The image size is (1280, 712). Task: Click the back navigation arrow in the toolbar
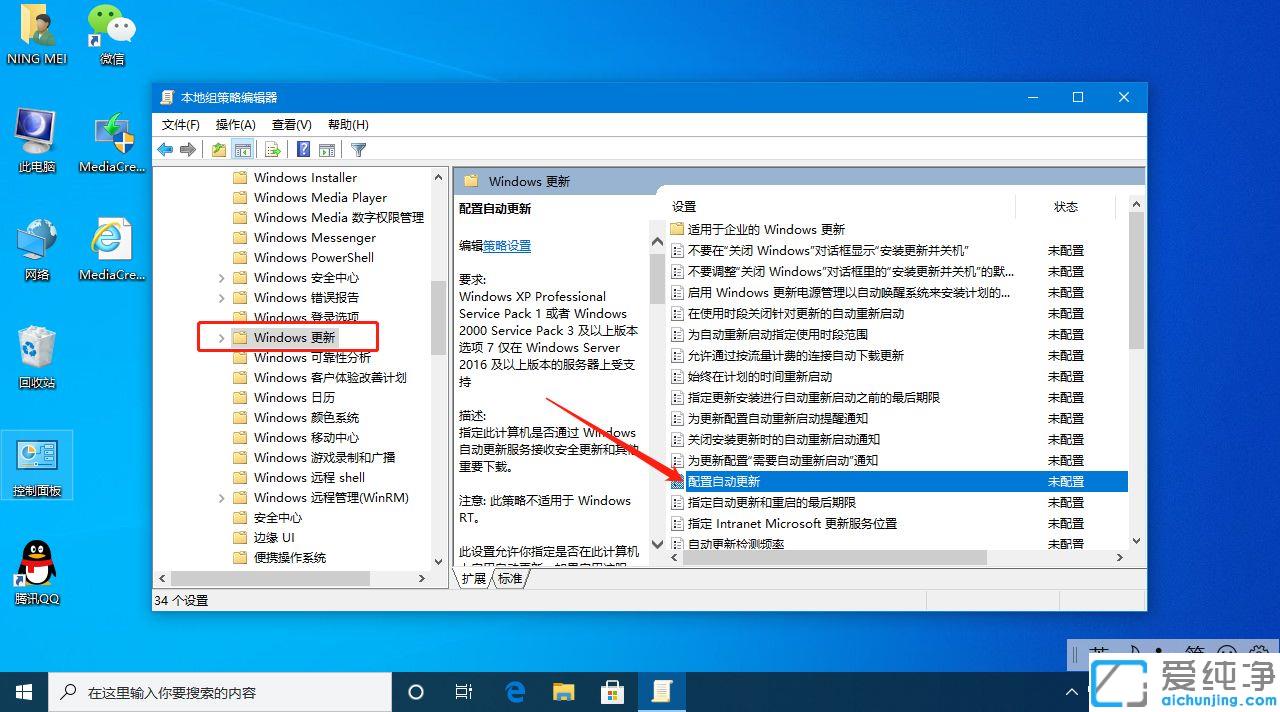(x=165, y=149)
